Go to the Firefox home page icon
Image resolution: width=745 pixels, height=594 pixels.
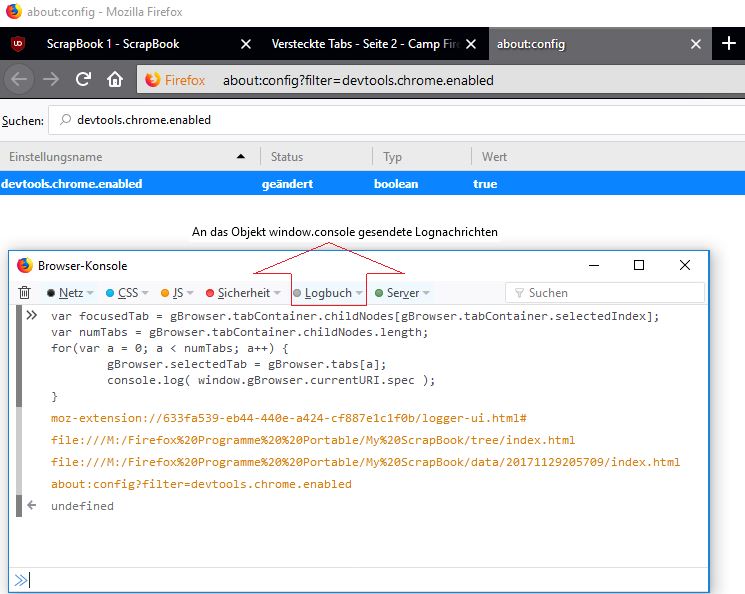click(x=115, y=80)
